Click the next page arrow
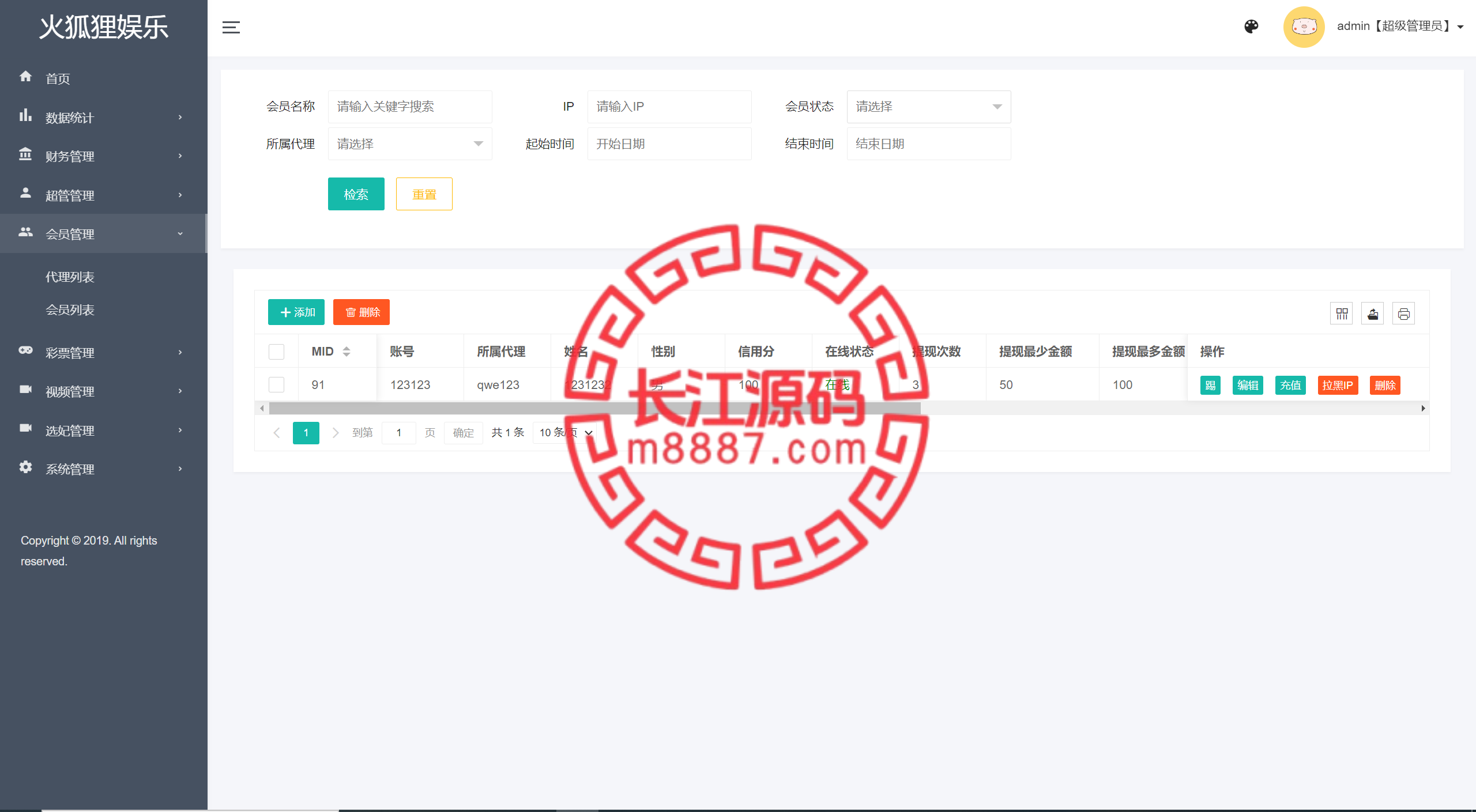This screenshot has width=1476, height=812. tap(336, 433)
